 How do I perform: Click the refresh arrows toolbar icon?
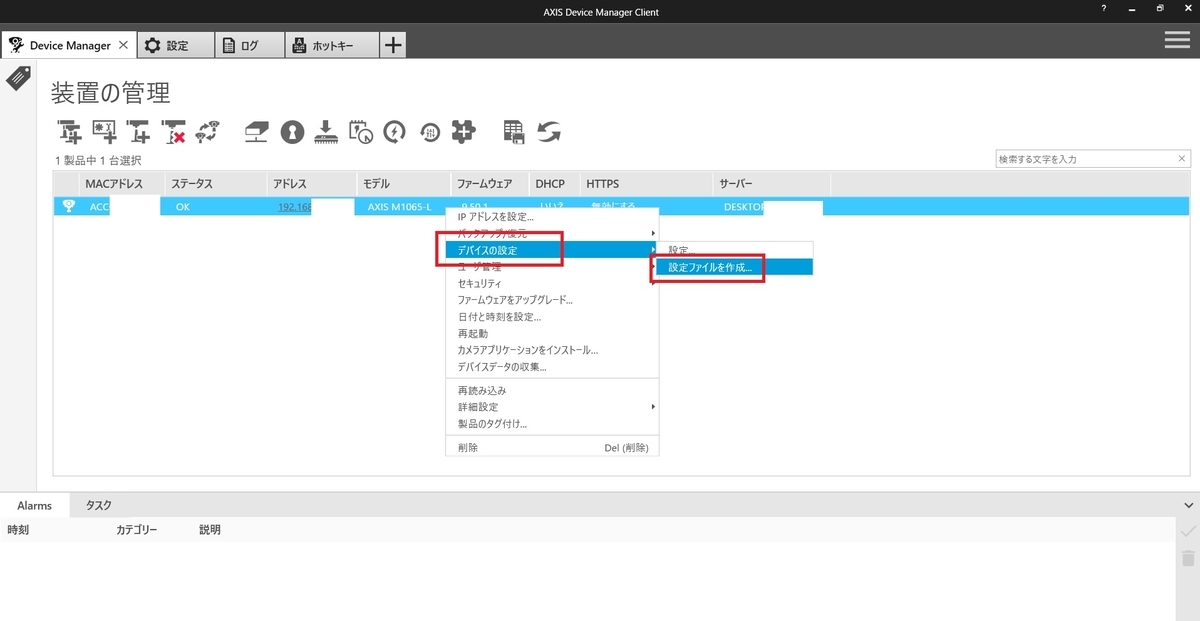[x=549, y=131]
